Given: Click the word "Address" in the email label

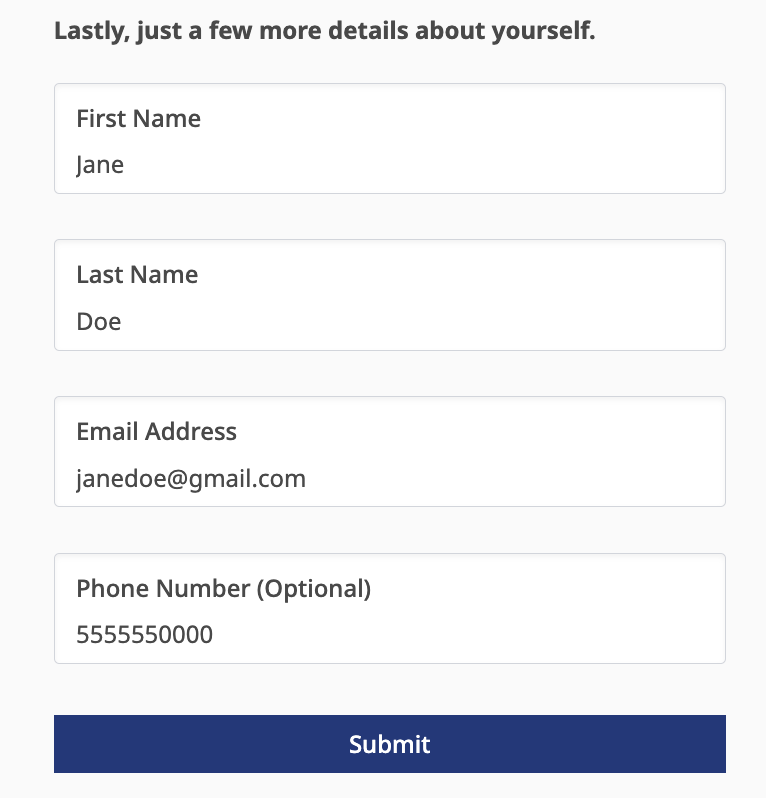Looking at the screenshot, I should click(191, 432).
